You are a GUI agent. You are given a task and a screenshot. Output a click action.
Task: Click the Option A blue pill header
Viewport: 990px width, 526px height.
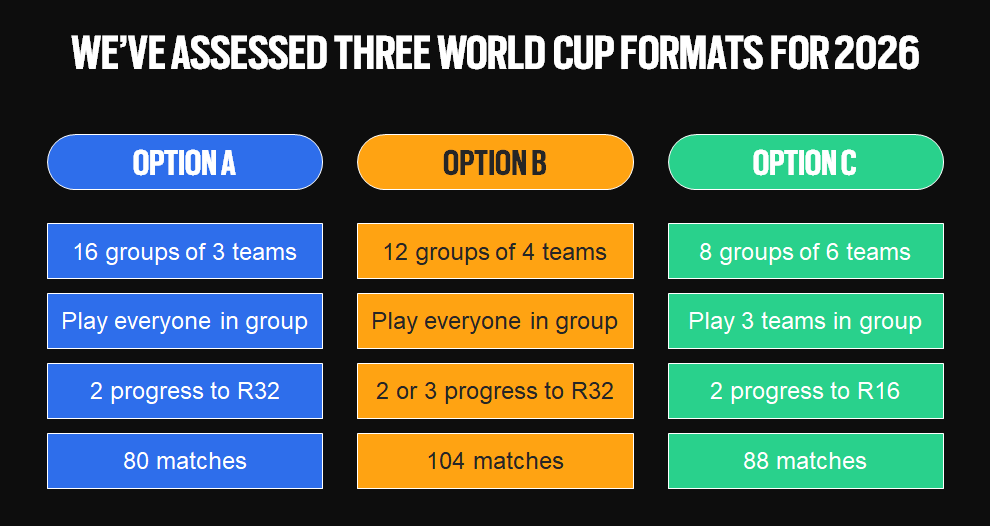pyautogui.click(x=185, y=162)
